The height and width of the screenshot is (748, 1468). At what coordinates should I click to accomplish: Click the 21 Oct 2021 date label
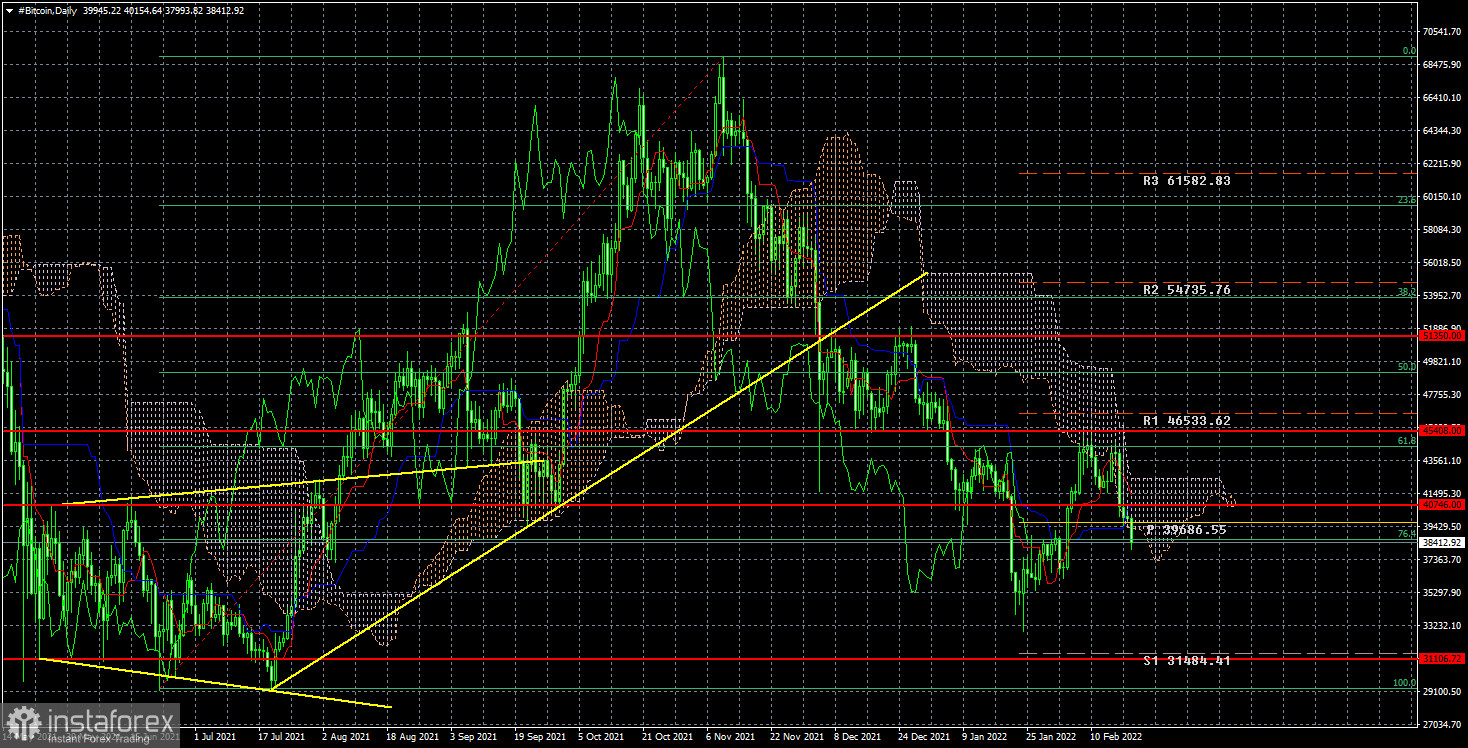point(667,736)
